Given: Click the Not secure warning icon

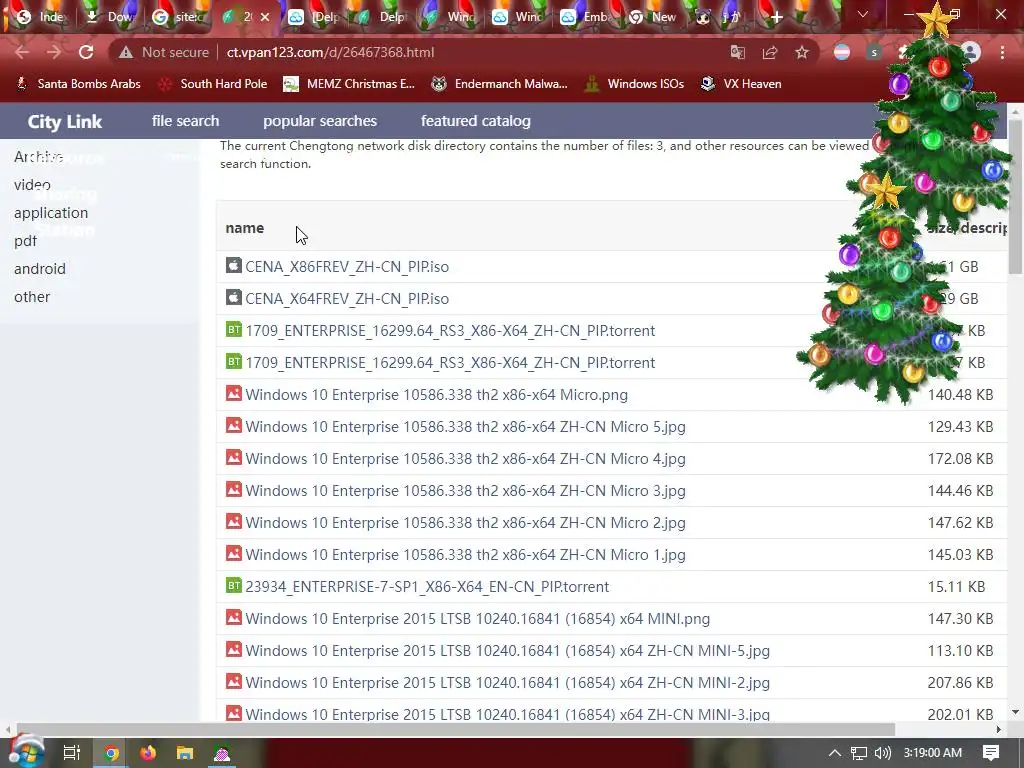Looking at the screenshot, I should click(x=126, y=52).
